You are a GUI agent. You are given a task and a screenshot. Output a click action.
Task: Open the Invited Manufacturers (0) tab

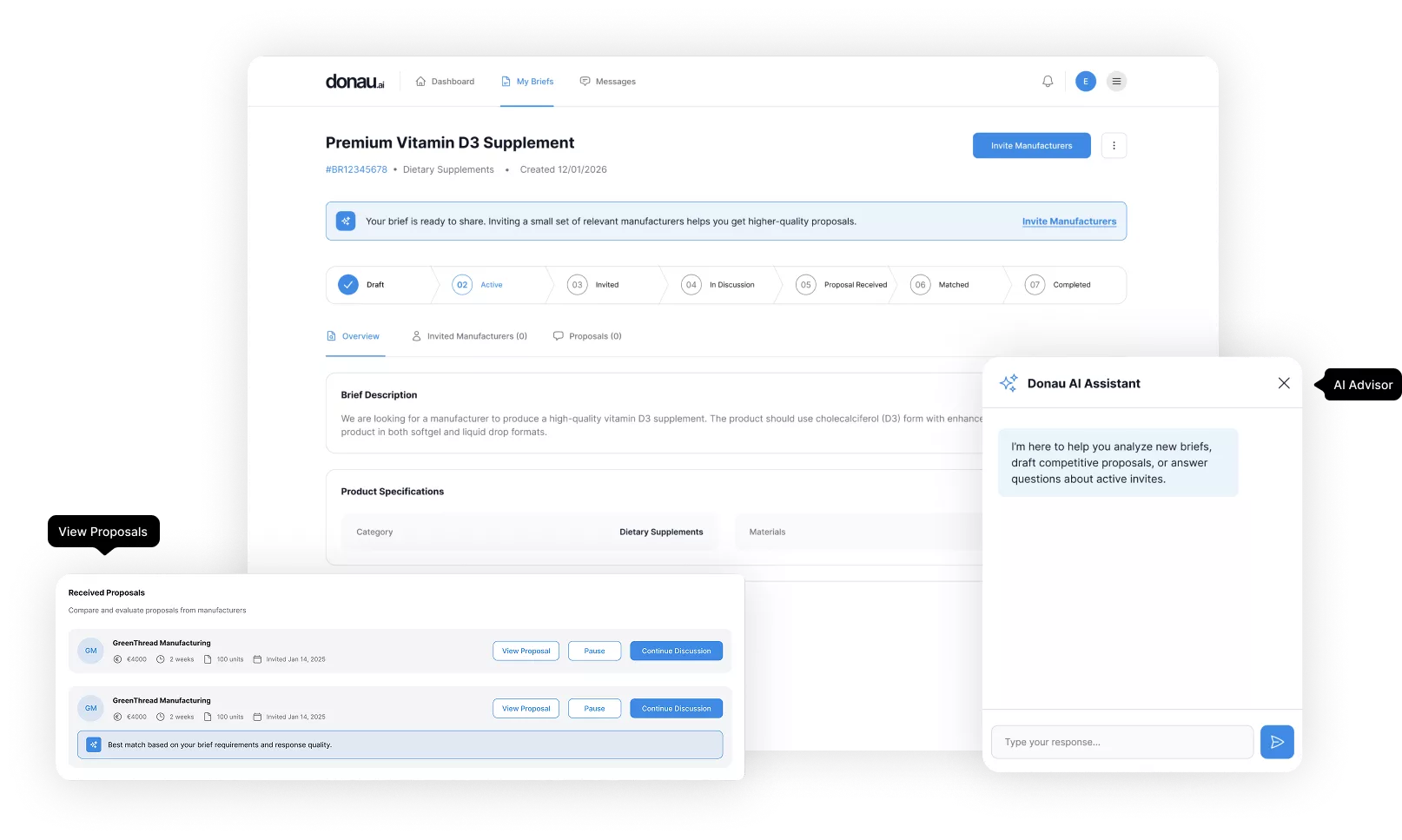coord(469,336)
